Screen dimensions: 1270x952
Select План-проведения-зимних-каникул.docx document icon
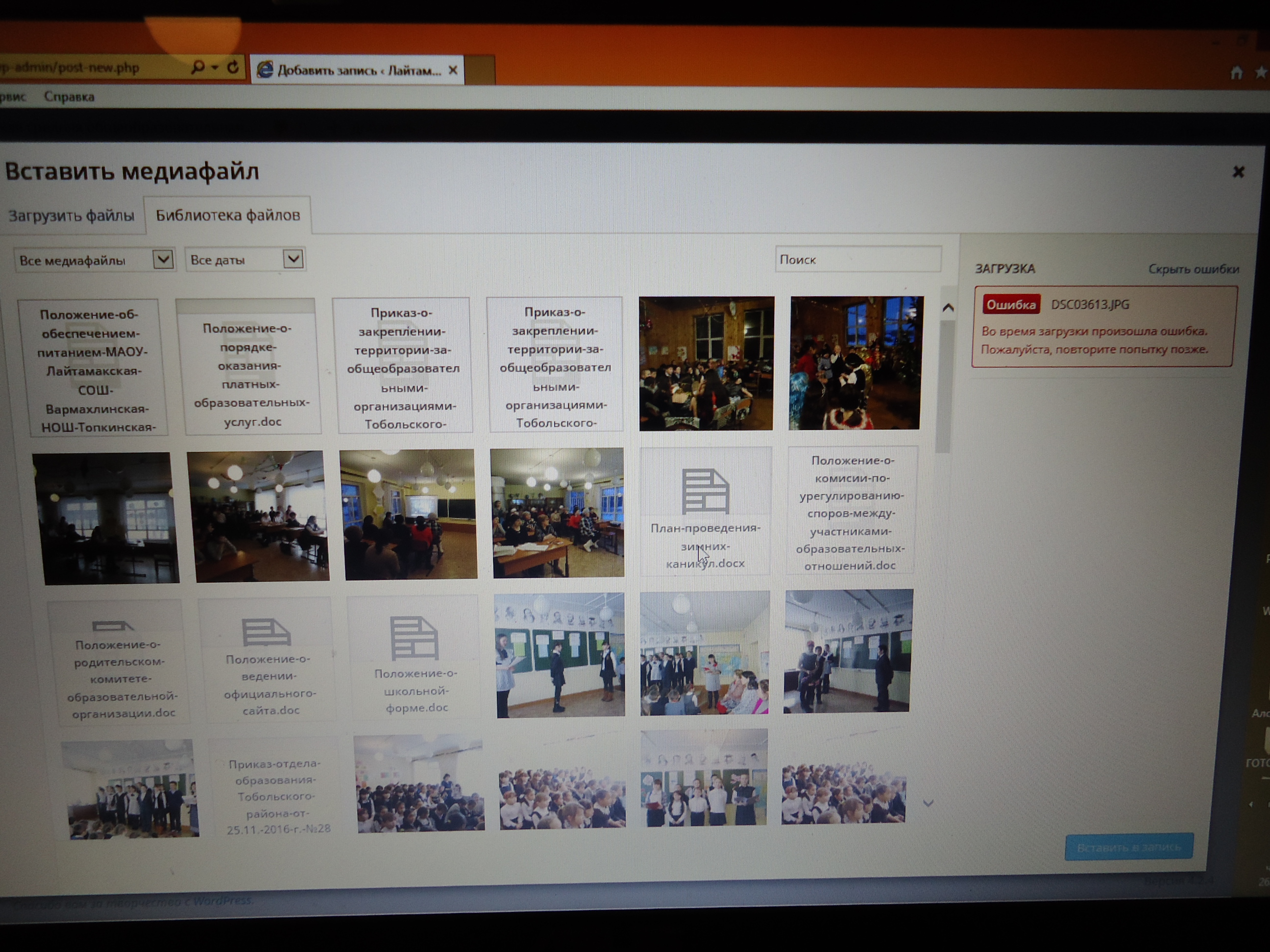(705, 491)
